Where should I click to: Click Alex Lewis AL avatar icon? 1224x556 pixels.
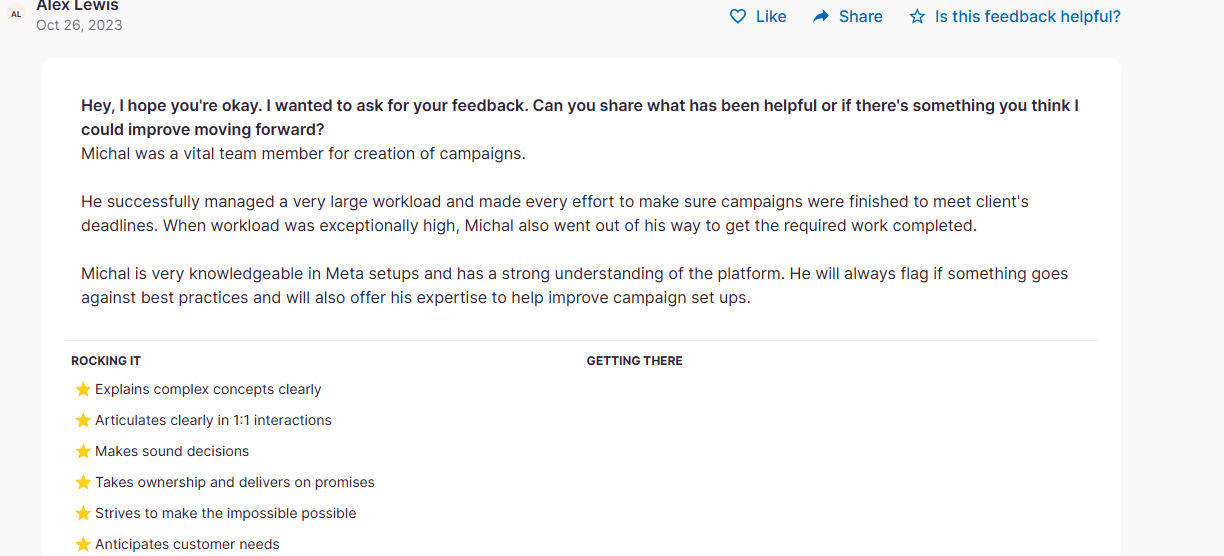16,14
